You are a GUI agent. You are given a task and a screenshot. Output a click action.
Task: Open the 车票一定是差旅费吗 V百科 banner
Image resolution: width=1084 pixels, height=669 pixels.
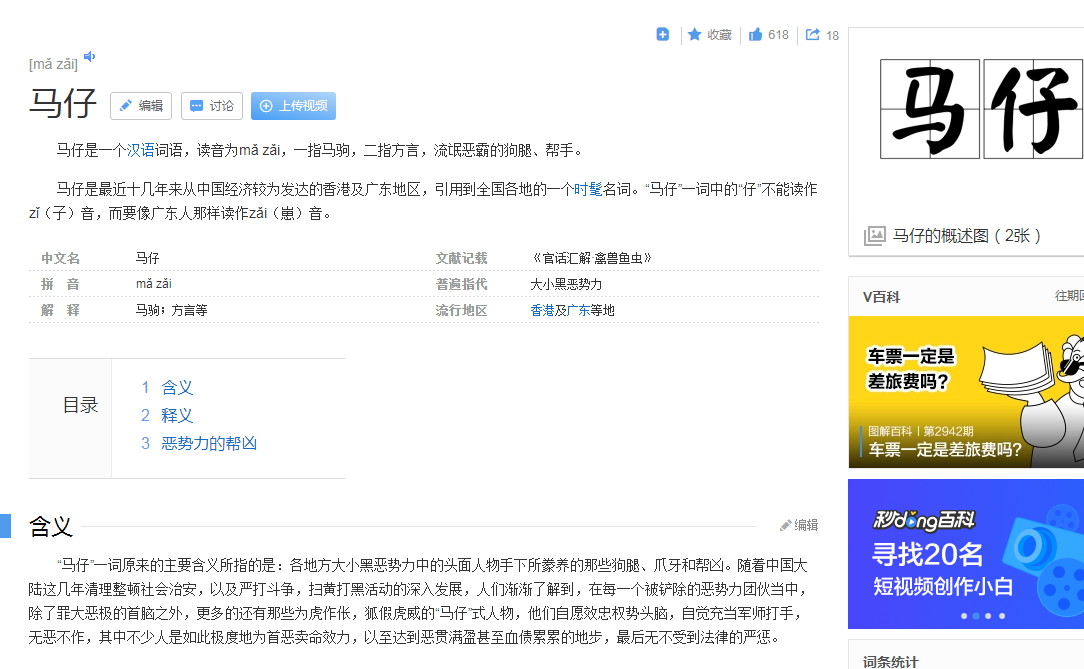tap(965, 392)
